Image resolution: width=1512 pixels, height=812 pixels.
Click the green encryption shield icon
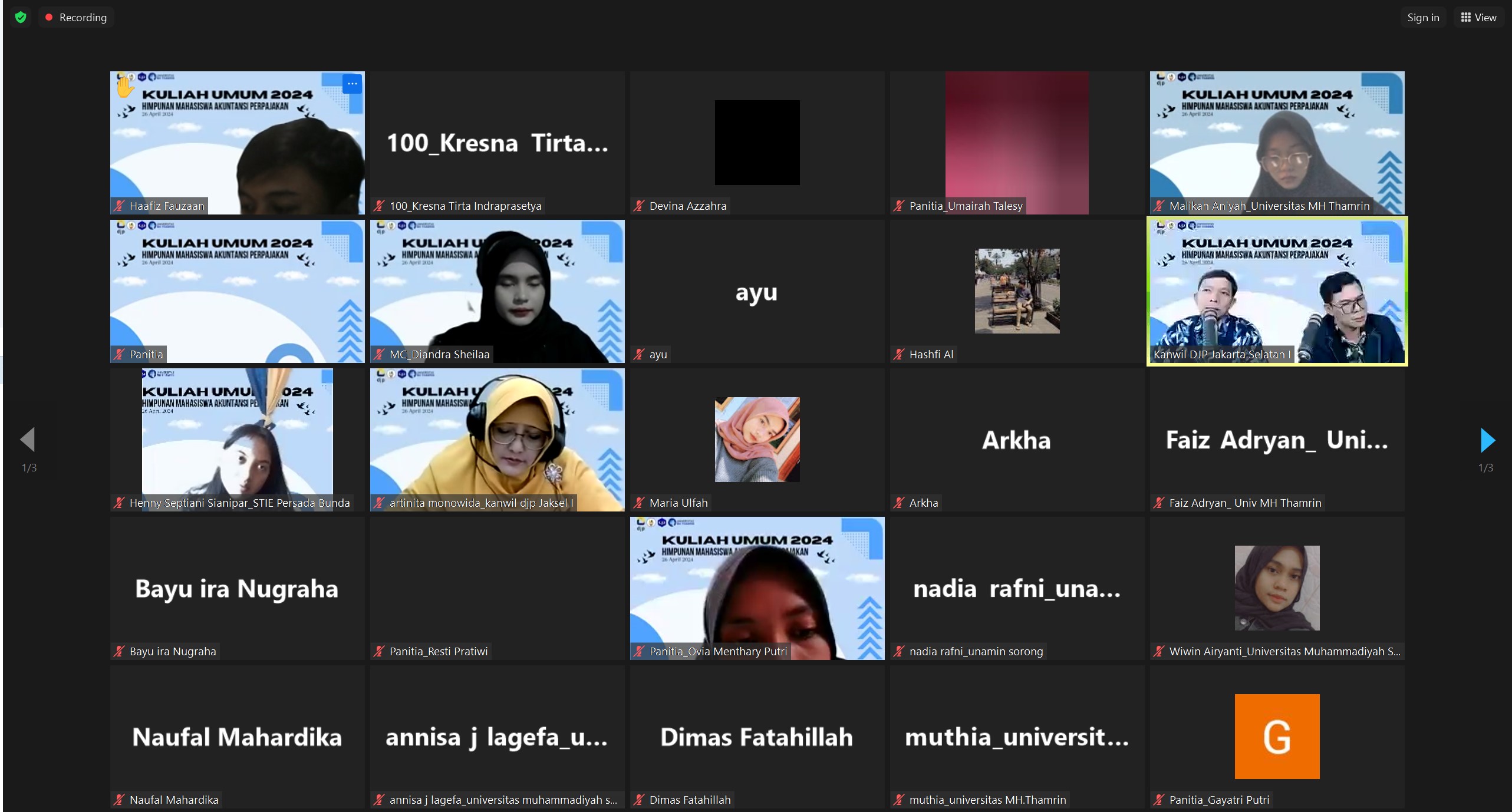[x=21, y=17]
